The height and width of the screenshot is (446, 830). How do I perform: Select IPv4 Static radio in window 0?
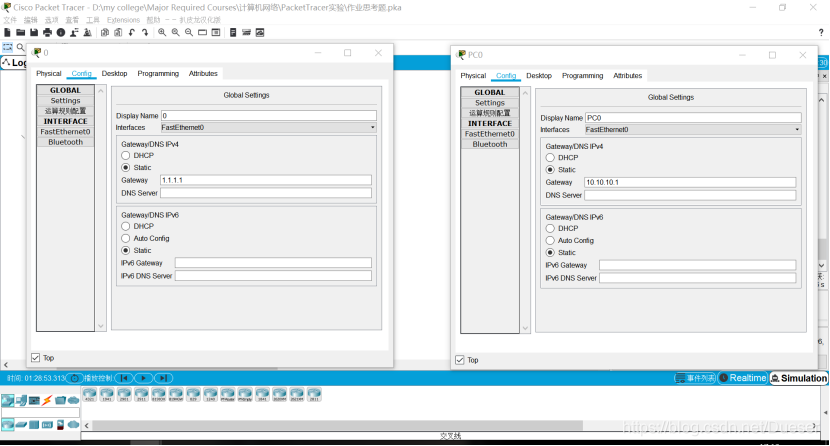(x=125, y=168)
